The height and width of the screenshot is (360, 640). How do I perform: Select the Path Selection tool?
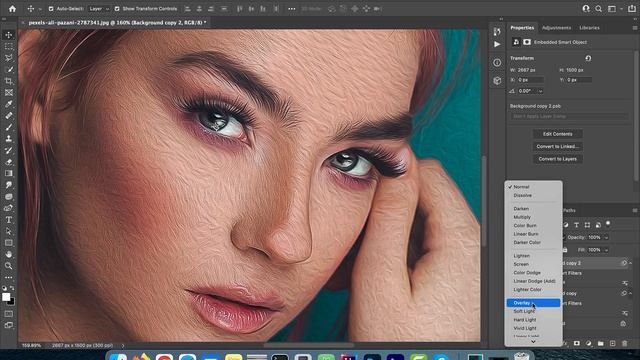[x=9, y=231]
